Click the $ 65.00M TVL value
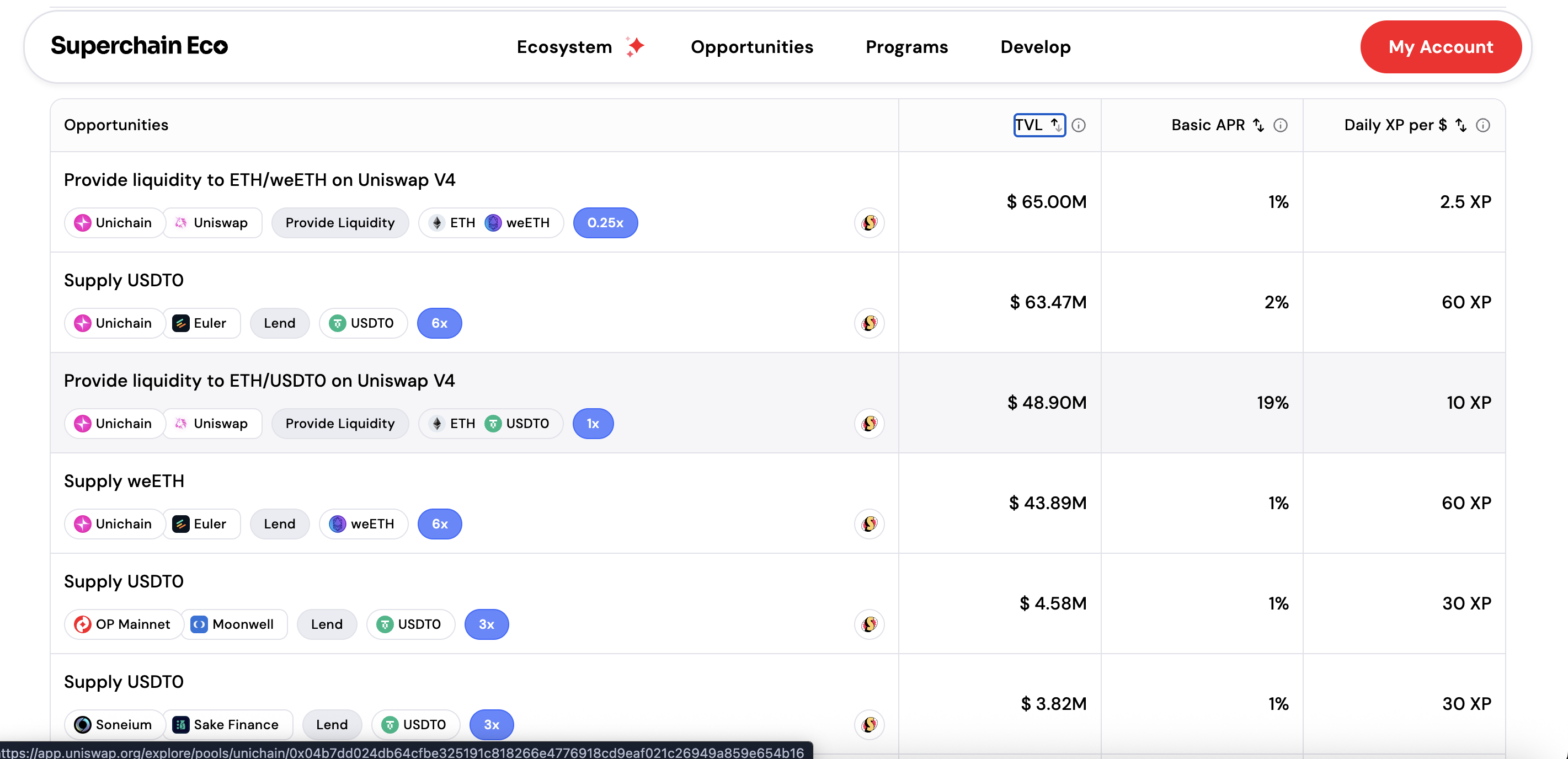Image resolution: width=1568 pixels, height=759 pixels. (1047, 202)
